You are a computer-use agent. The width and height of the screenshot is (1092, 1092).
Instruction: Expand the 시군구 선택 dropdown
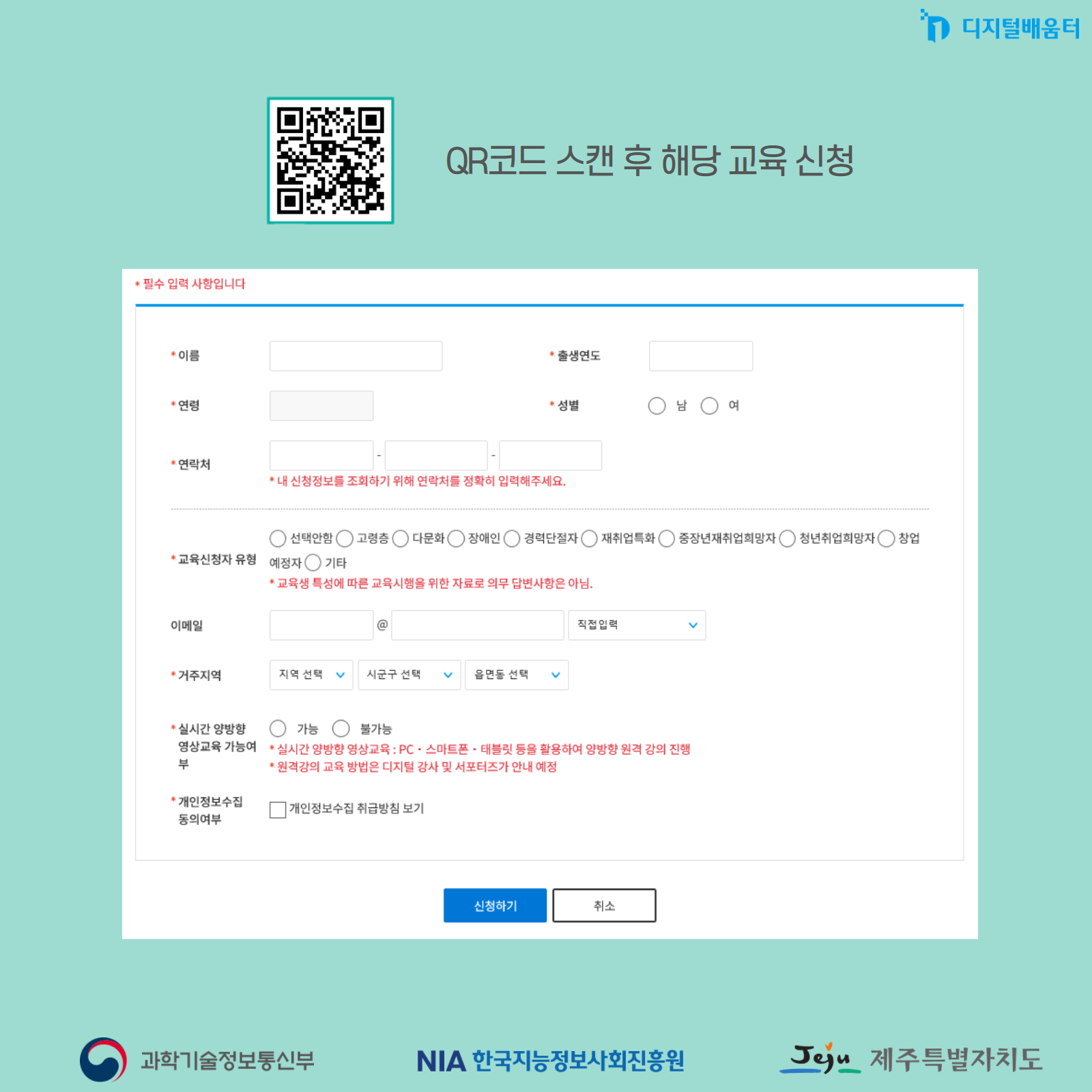click(409, 675)
